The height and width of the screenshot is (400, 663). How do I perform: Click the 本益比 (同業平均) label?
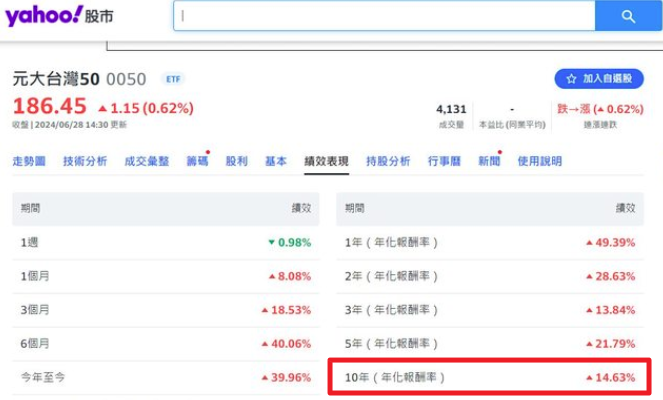click(512, 125)
